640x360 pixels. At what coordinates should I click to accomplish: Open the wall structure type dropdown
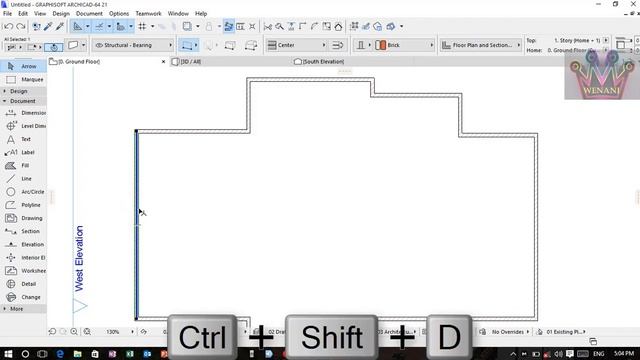[363, 45]
